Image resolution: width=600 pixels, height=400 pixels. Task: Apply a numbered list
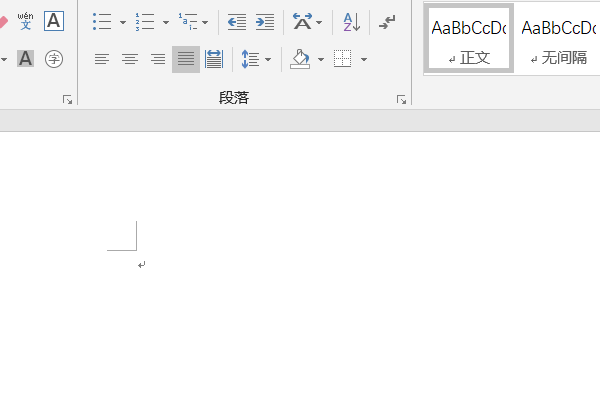[145, 21]
